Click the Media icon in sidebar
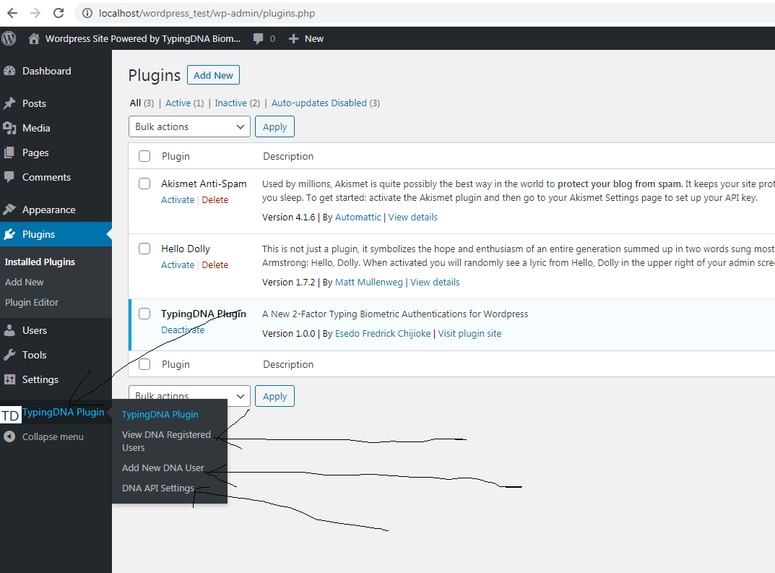The image size is (775, 573). coord(9,128)
